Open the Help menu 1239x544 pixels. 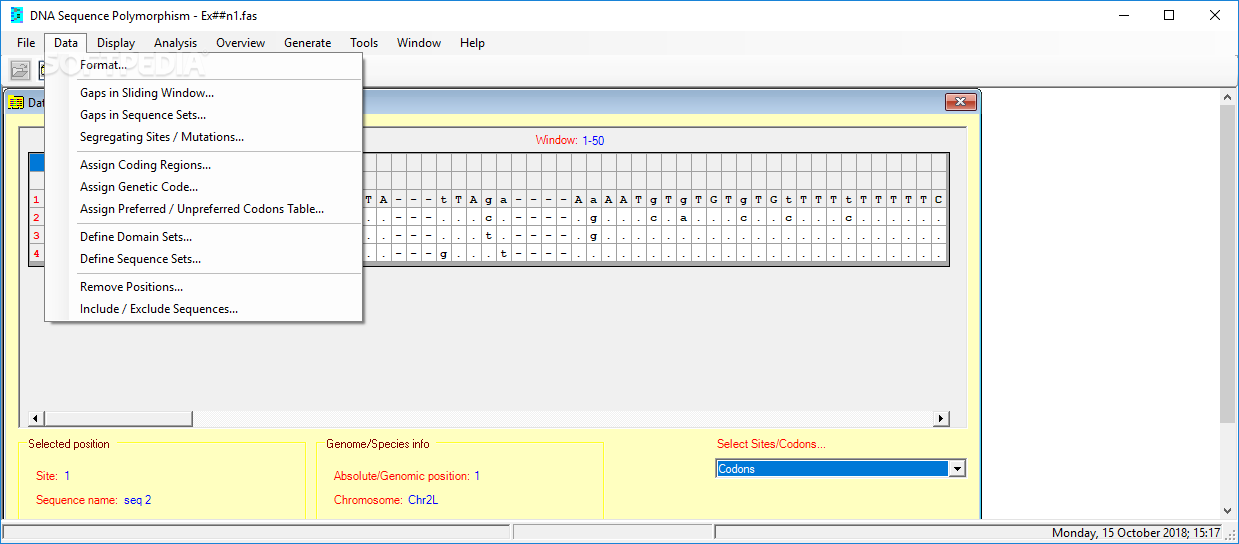473,43
